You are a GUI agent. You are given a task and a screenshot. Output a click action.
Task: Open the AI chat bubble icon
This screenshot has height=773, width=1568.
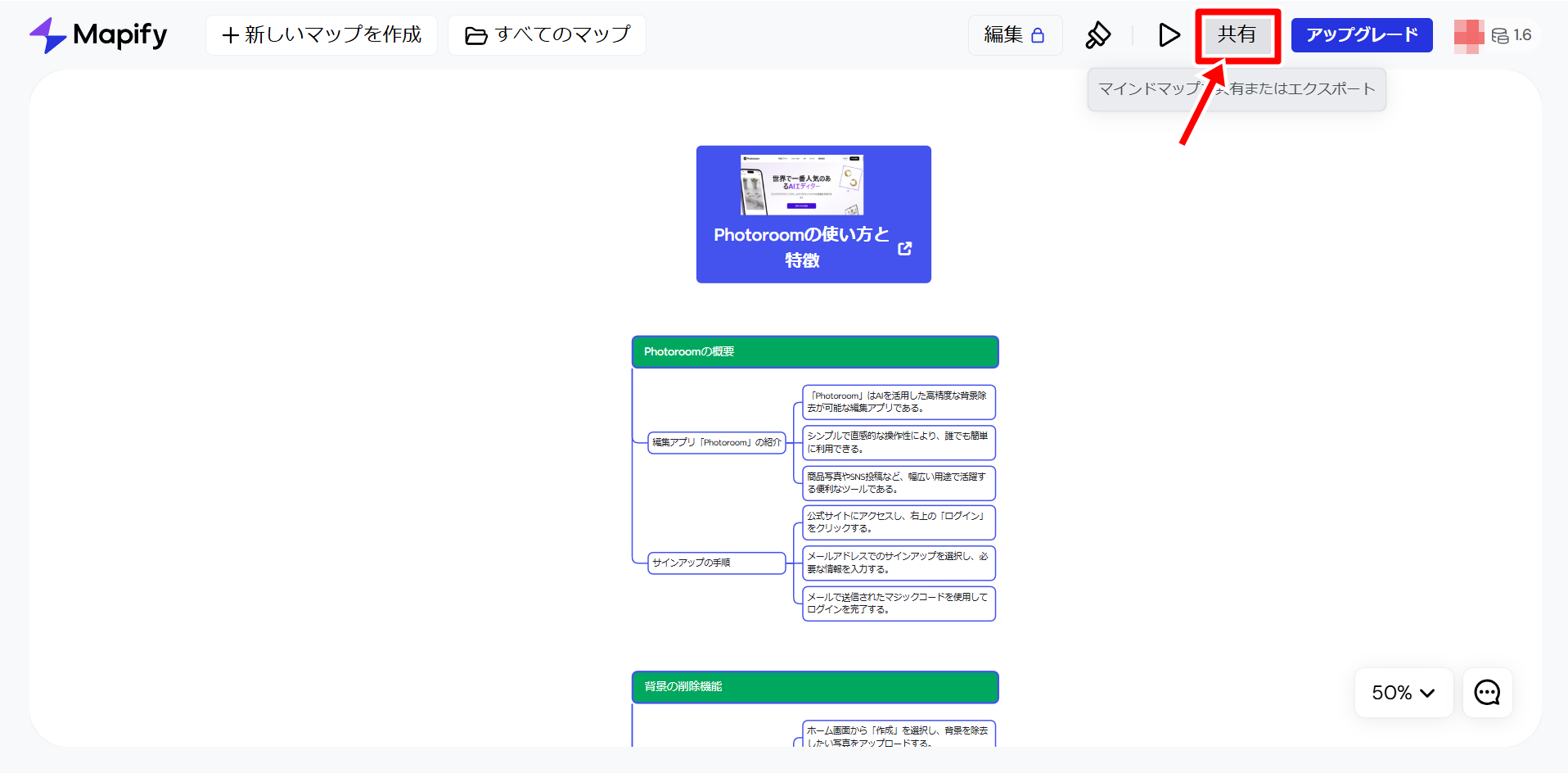[x=1487, y=693]
